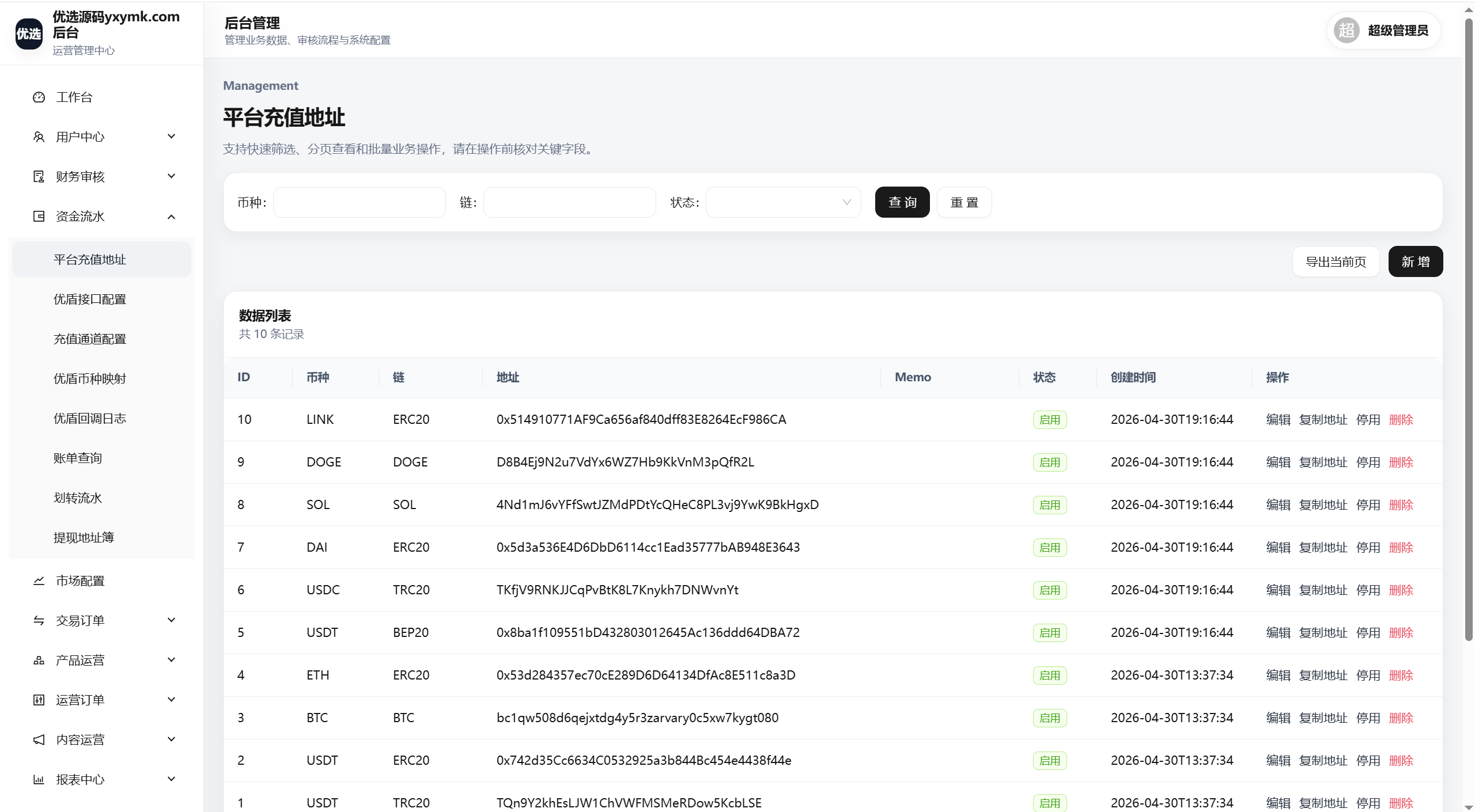
Task: Click the 市场配置 chart icon
Action: [39, 581]
